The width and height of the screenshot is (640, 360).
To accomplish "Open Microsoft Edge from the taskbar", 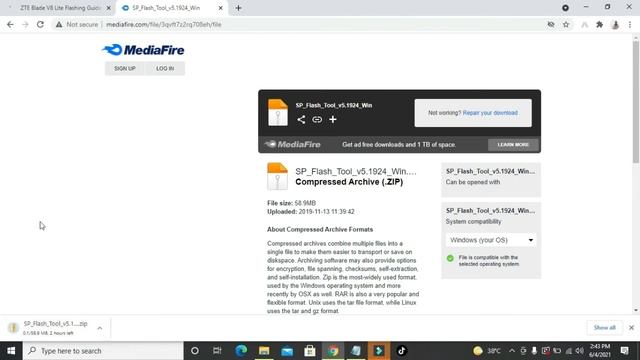I will click(241, 351).
